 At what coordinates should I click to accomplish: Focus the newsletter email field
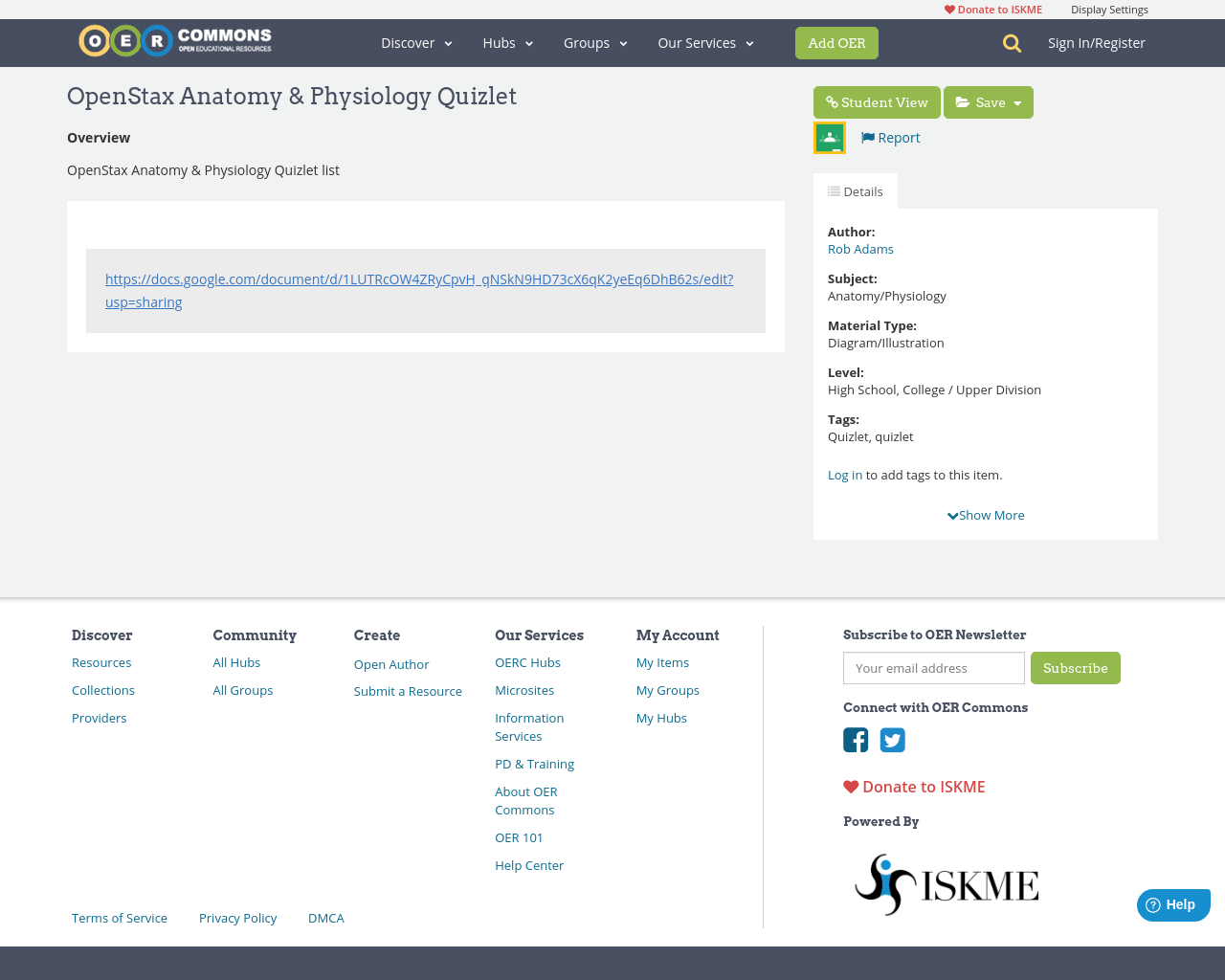934,668
